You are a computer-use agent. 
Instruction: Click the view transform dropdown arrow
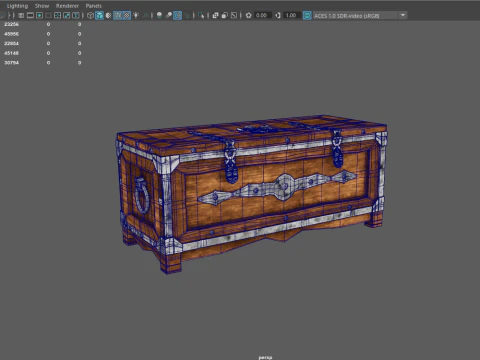[403, 15]
